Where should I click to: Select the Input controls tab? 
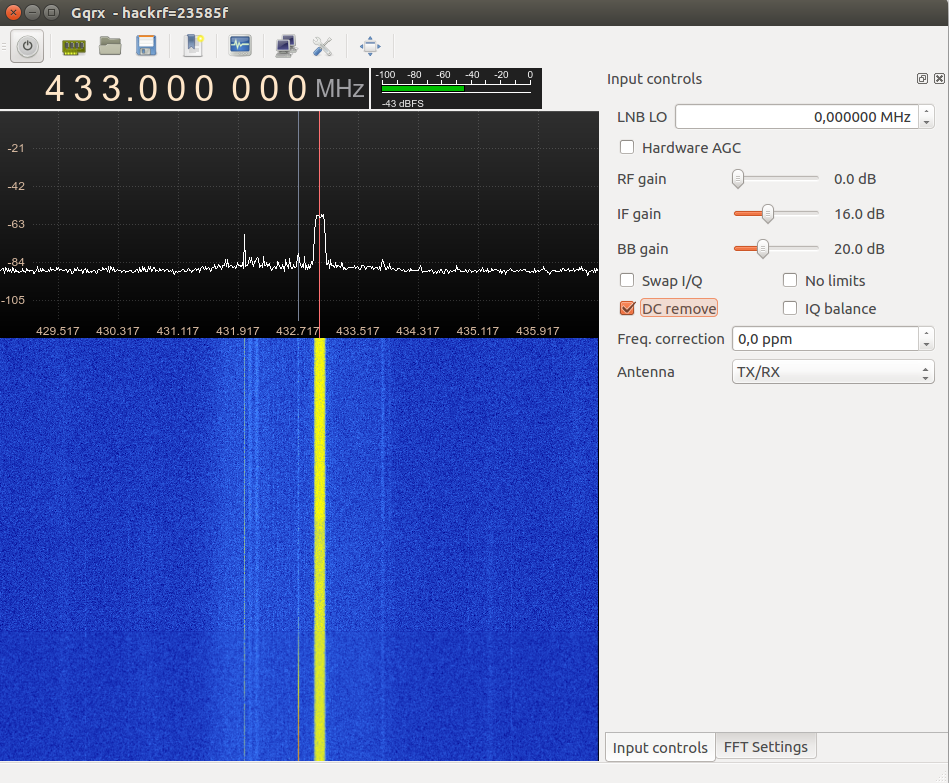[659, 746]
